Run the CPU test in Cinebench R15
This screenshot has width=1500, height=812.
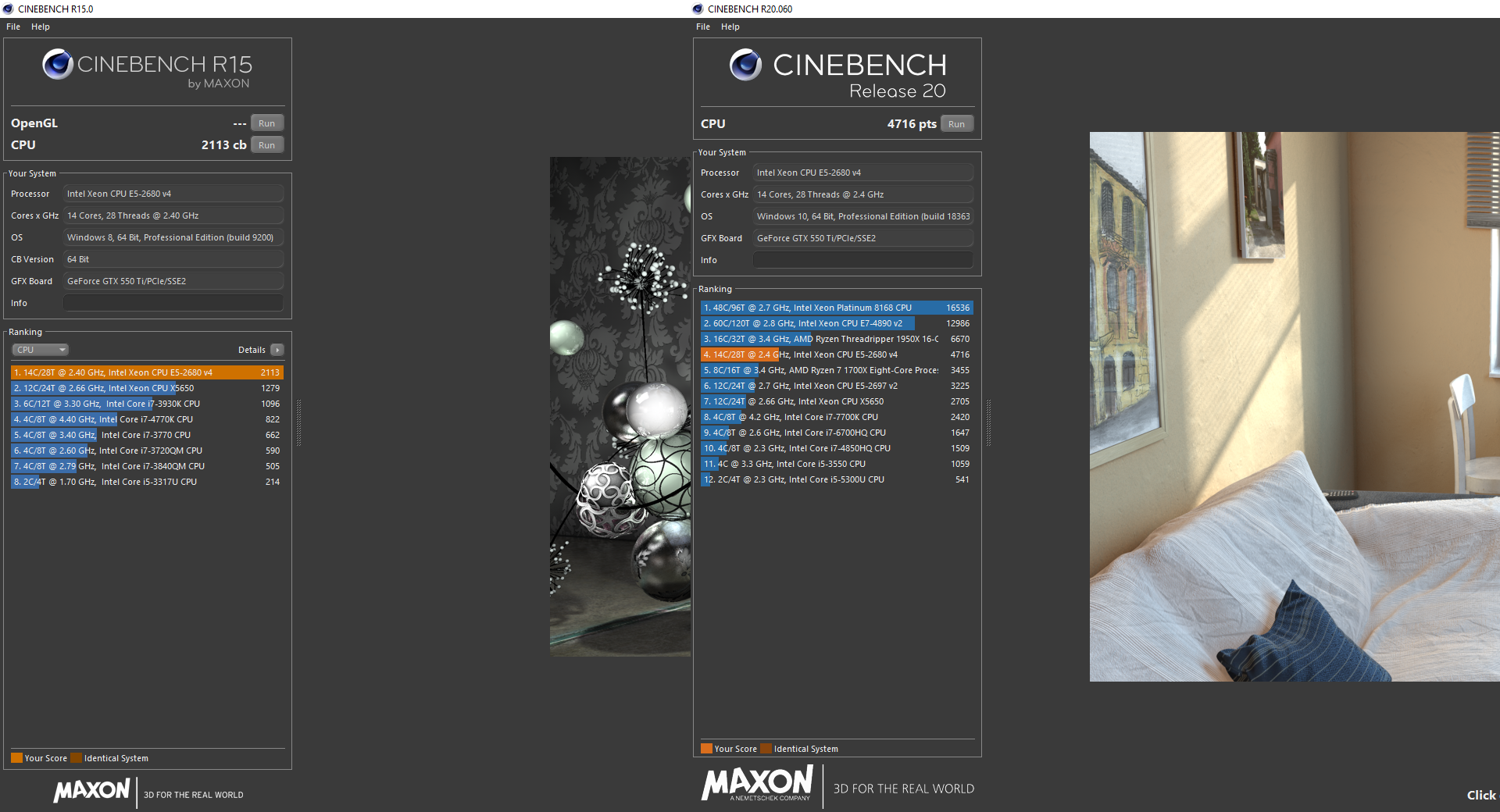[267, 145]
